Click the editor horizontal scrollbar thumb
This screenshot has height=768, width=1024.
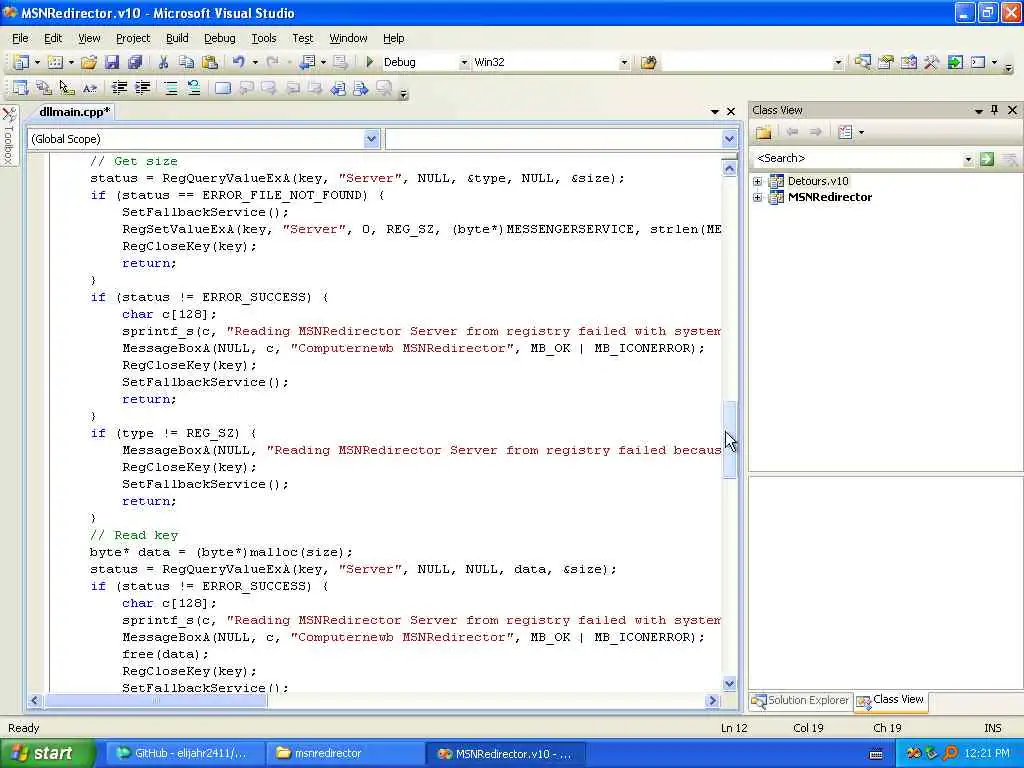pos(155,701)
